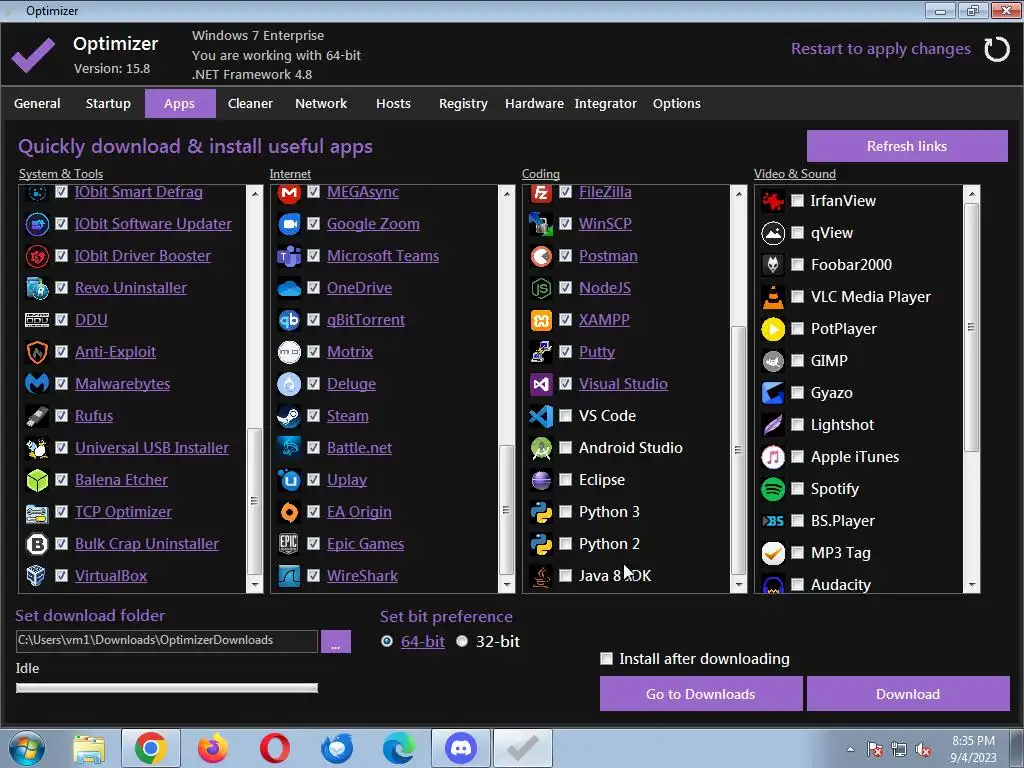Click the download progress bar
The width and height of the screenshot is (1024, 768).
[x=167, y=688]
